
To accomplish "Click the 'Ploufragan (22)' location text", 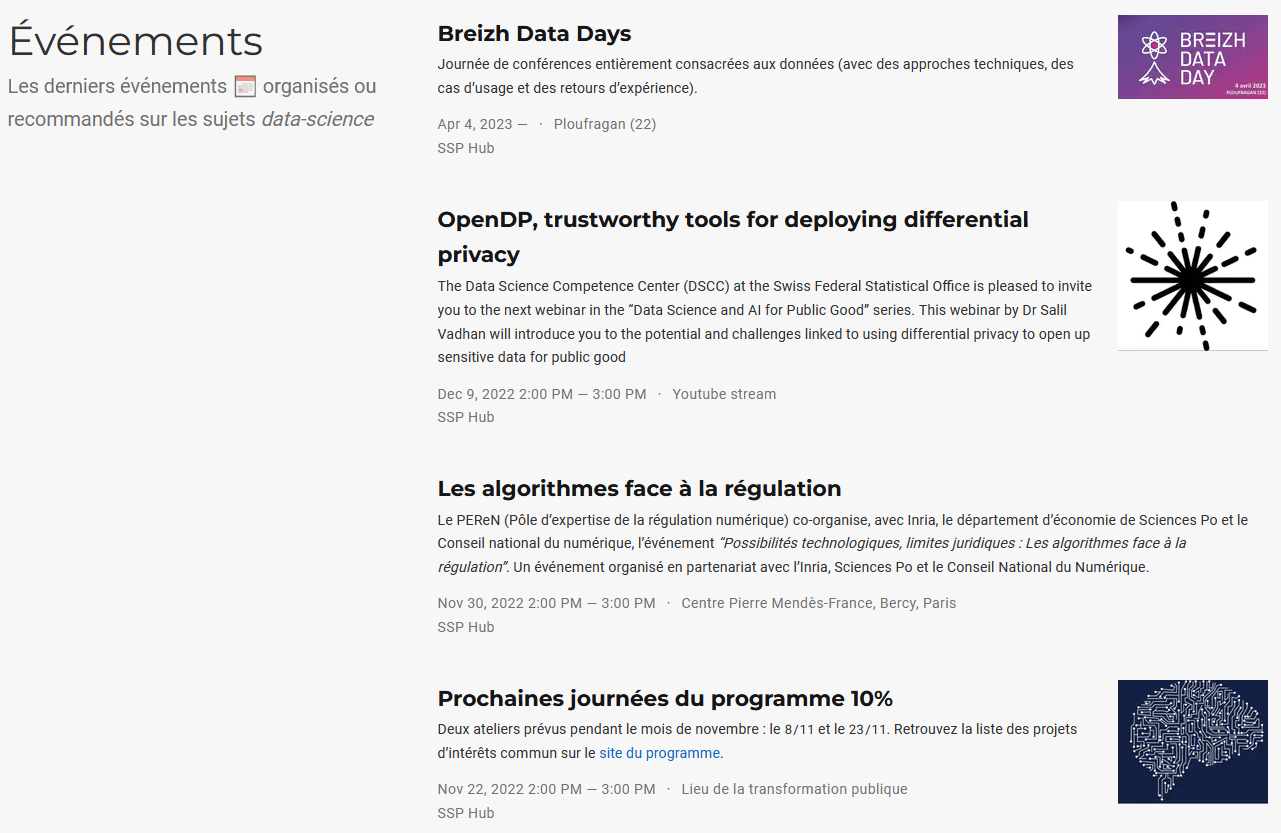I will (605, 124).
